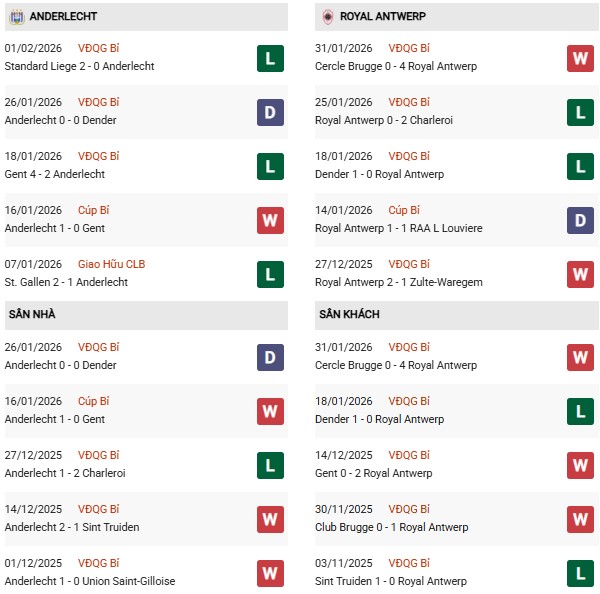Select the SÂN NHÀ section header

pos(32,314)
